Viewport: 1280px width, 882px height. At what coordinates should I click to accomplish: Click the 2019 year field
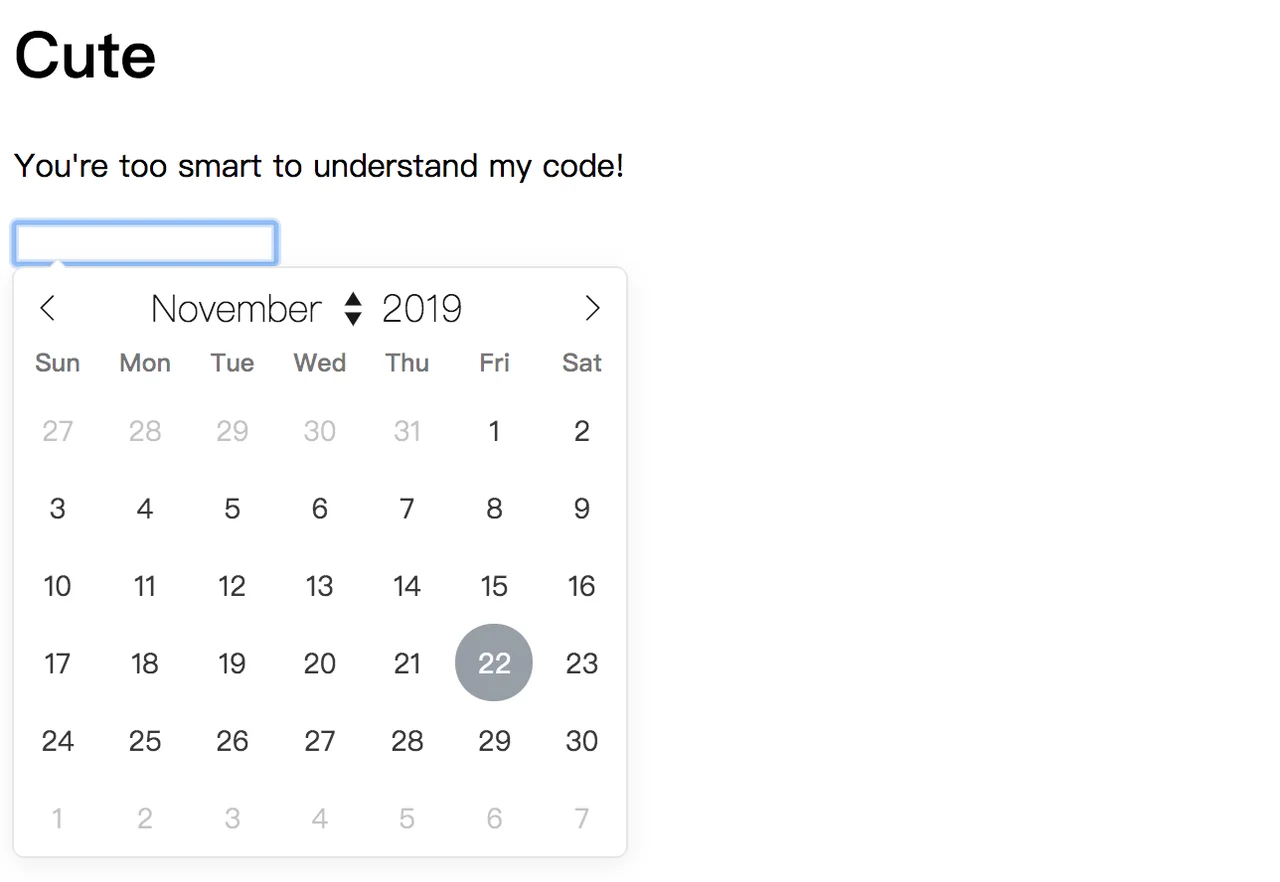(x=422, y=309)
